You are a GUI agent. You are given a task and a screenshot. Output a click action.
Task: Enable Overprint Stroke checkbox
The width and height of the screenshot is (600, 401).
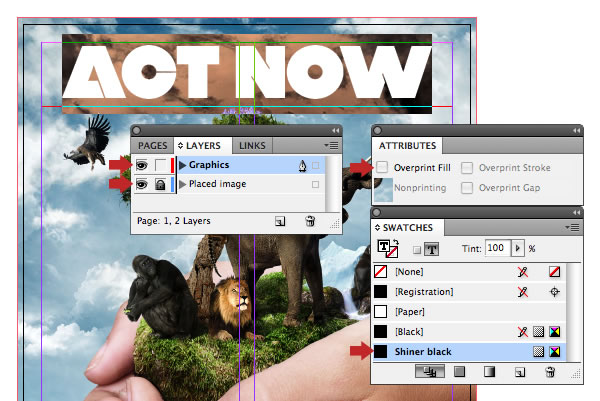click(467, 168)
